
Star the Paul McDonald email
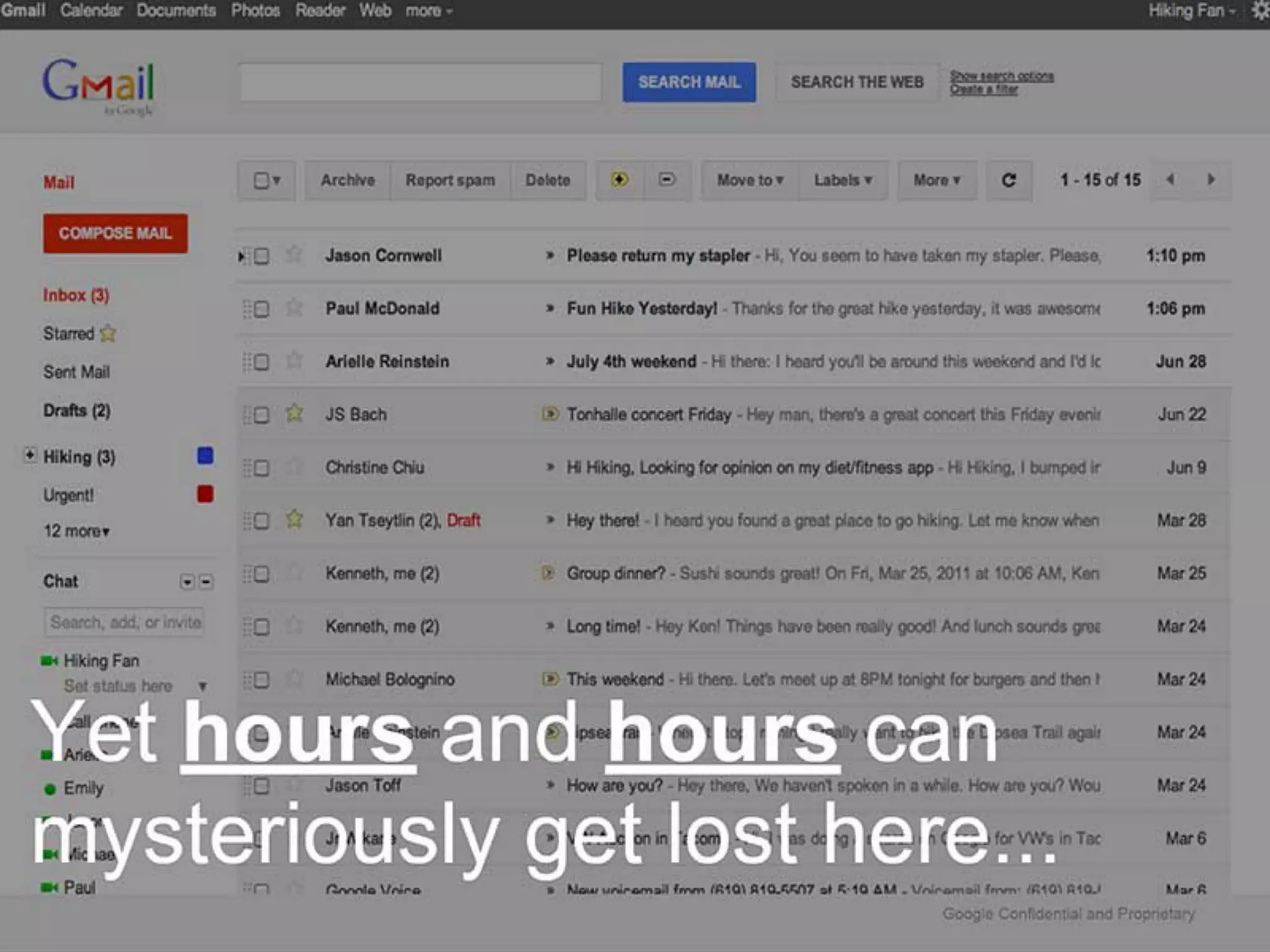click(x=295, y=307)
